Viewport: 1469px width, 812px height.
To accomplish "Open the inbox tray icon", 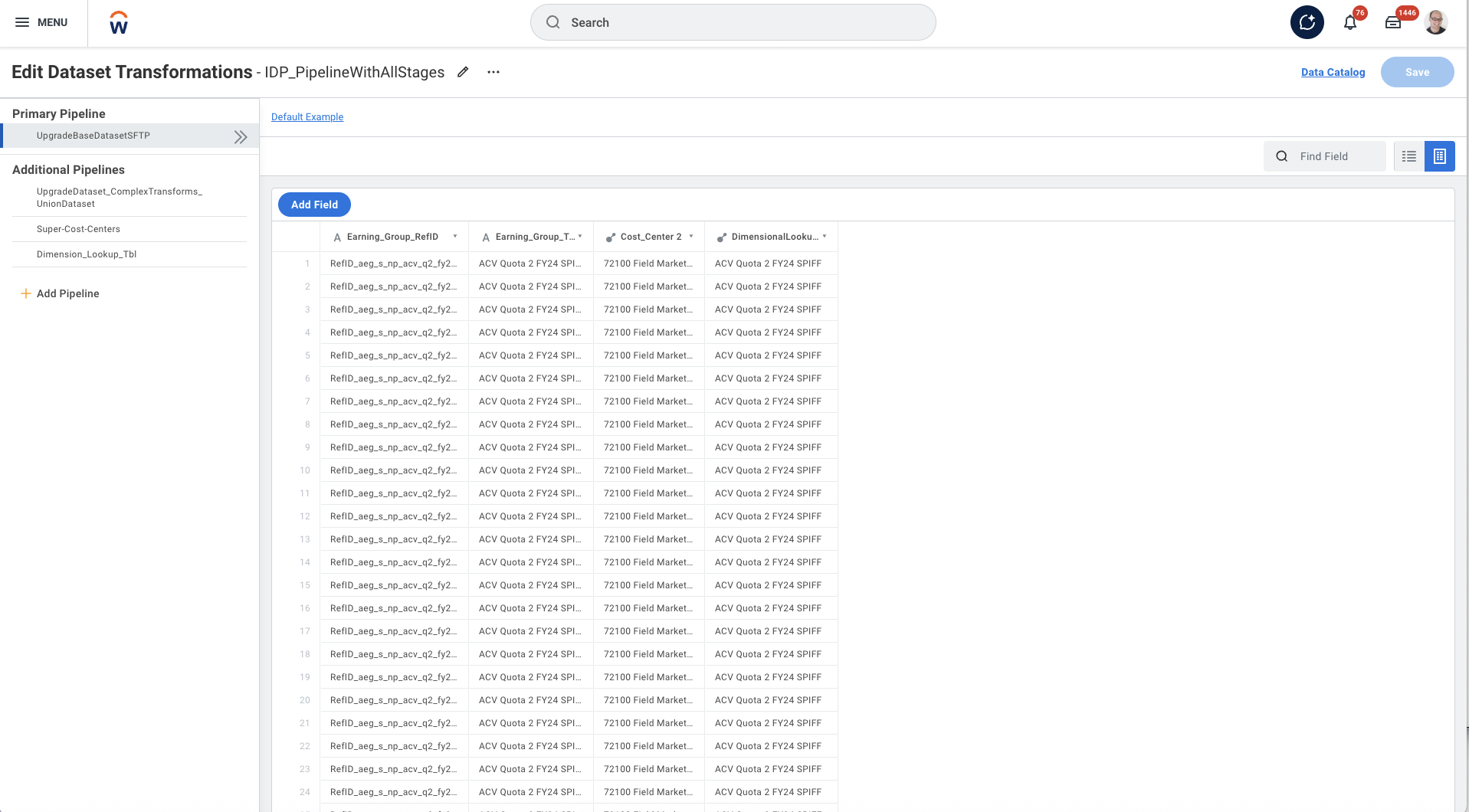I will tap(1393, 22).
